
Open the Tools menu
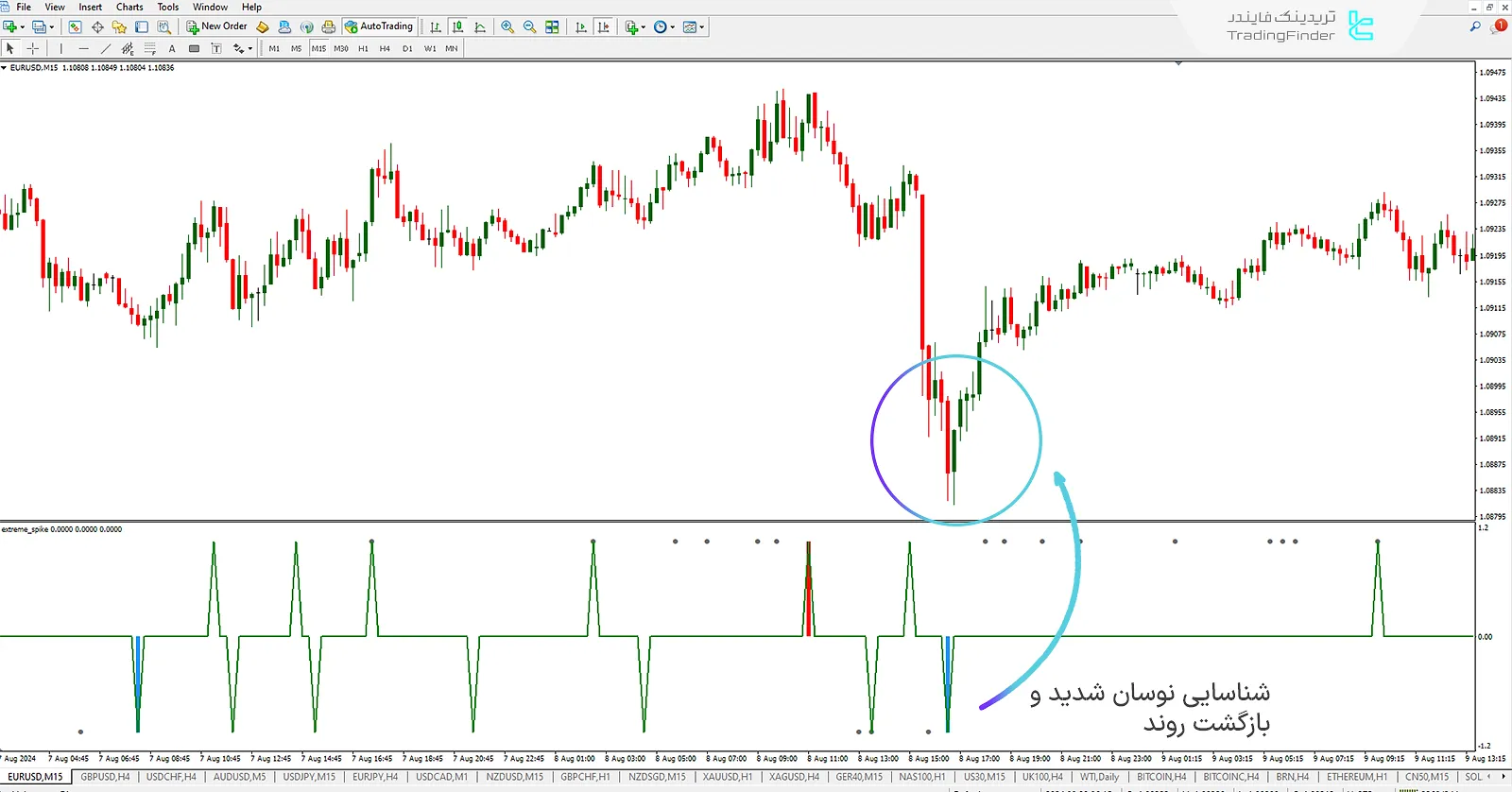[x=168, y=7]
